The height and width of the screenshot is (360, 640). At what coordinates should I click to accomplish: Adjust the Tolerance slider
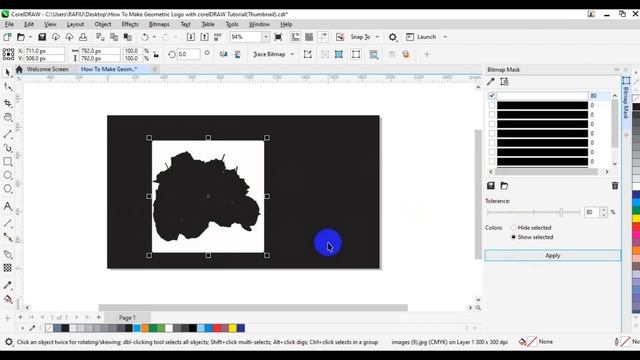pos(533,212)
